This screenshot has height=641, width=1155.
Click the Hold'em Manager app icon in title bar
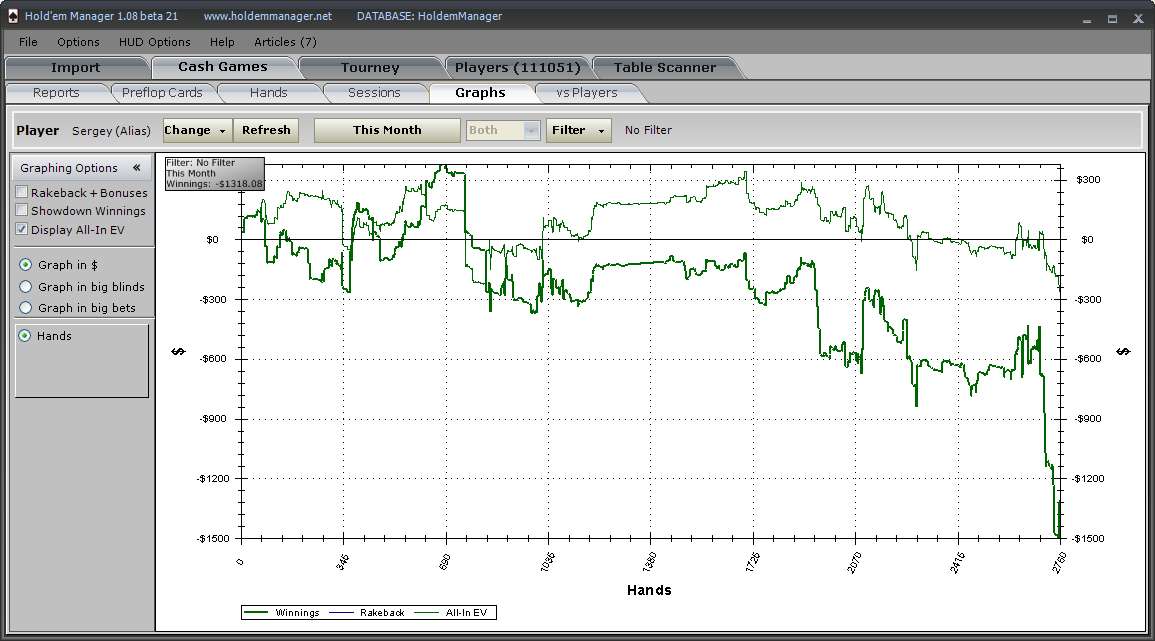(x=12, y=16)
